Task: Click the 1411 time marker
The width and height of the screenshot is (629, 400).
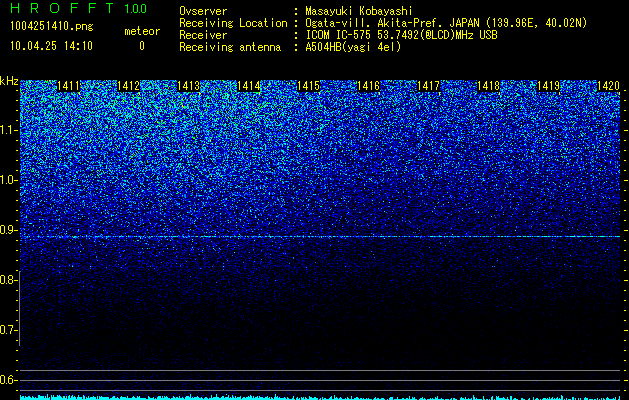Action: click(69, 86)
